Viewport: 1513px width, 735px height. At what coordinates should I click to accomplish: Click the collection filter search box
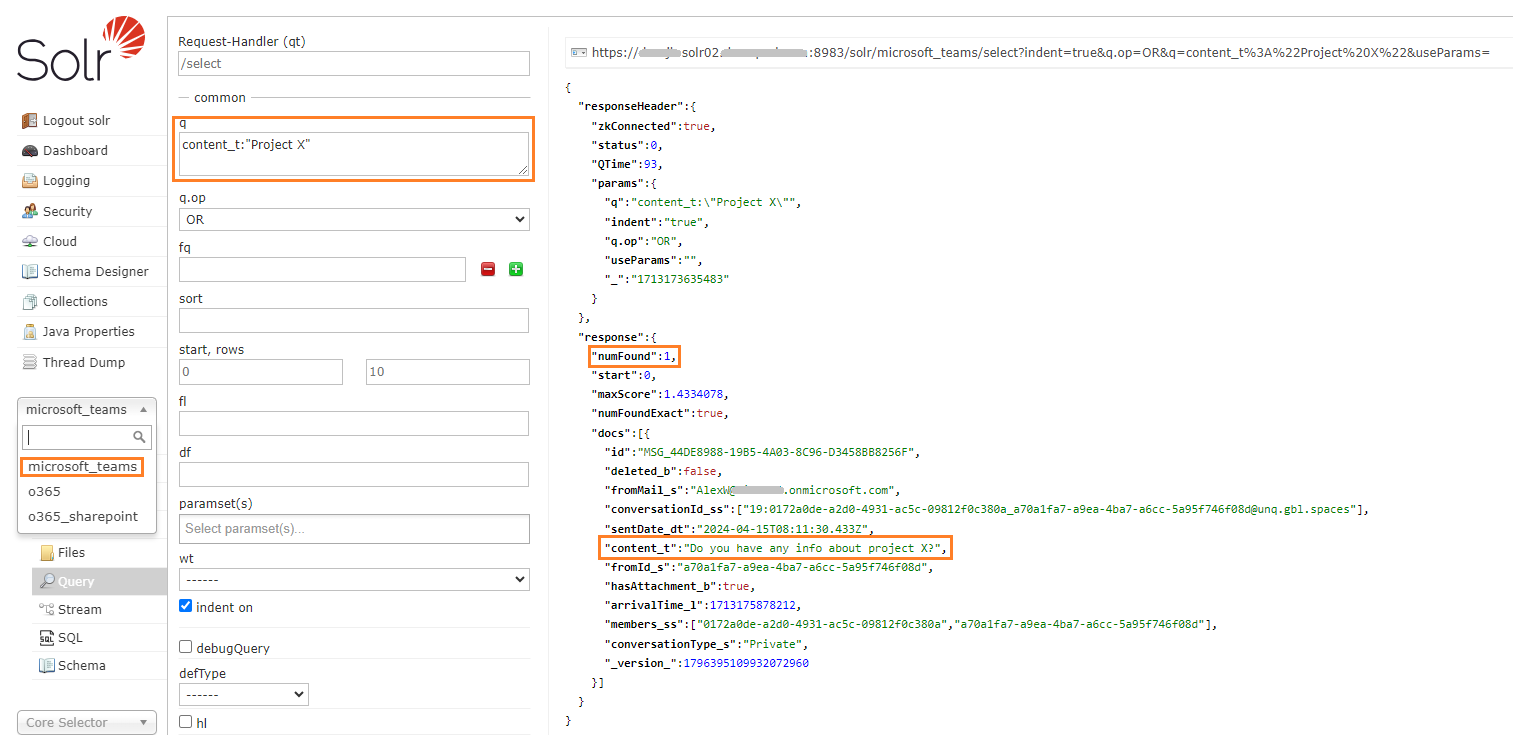click(86, 437)
